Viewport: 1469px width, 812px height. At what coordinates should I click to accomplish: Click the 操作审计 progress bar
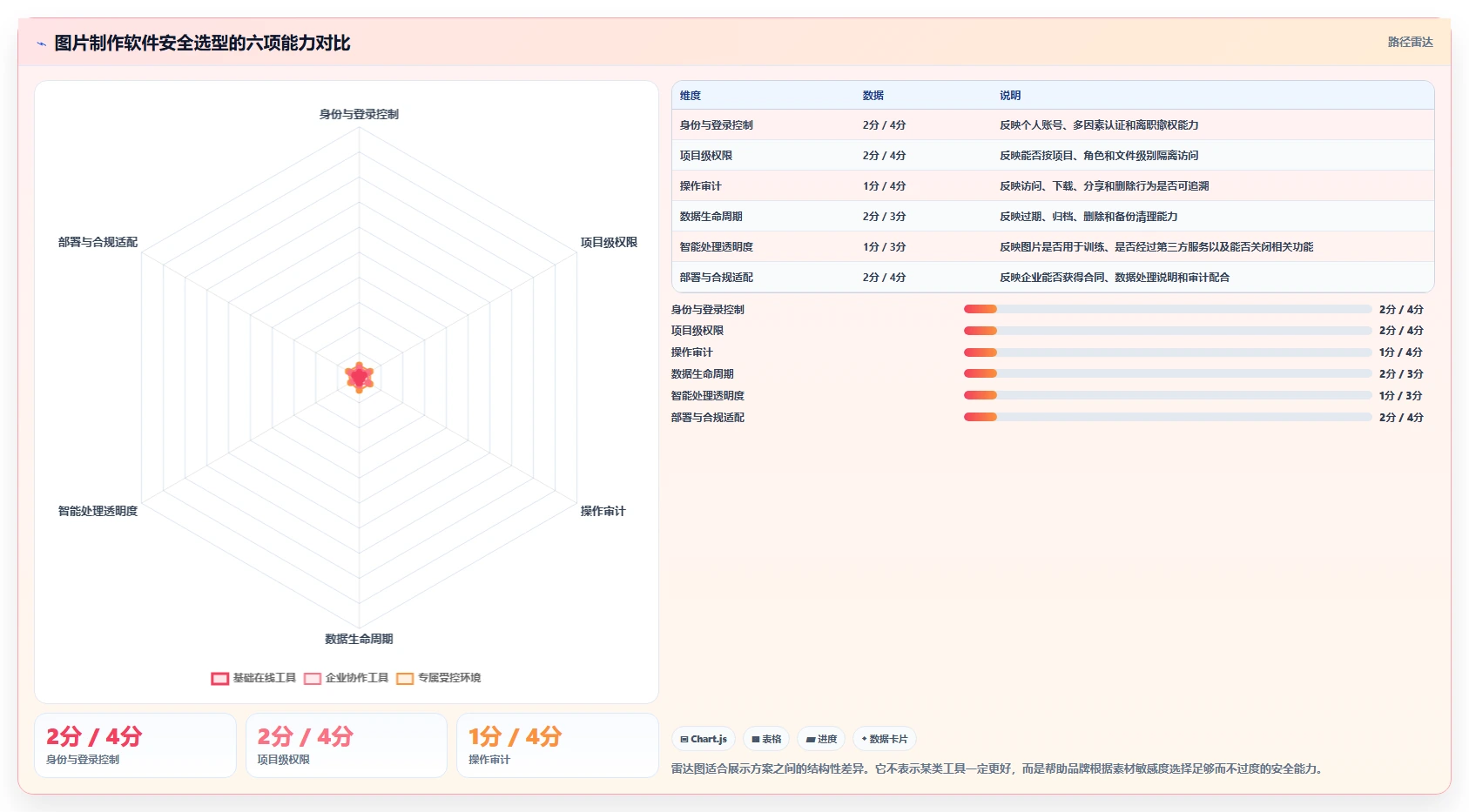point(1168,352)
